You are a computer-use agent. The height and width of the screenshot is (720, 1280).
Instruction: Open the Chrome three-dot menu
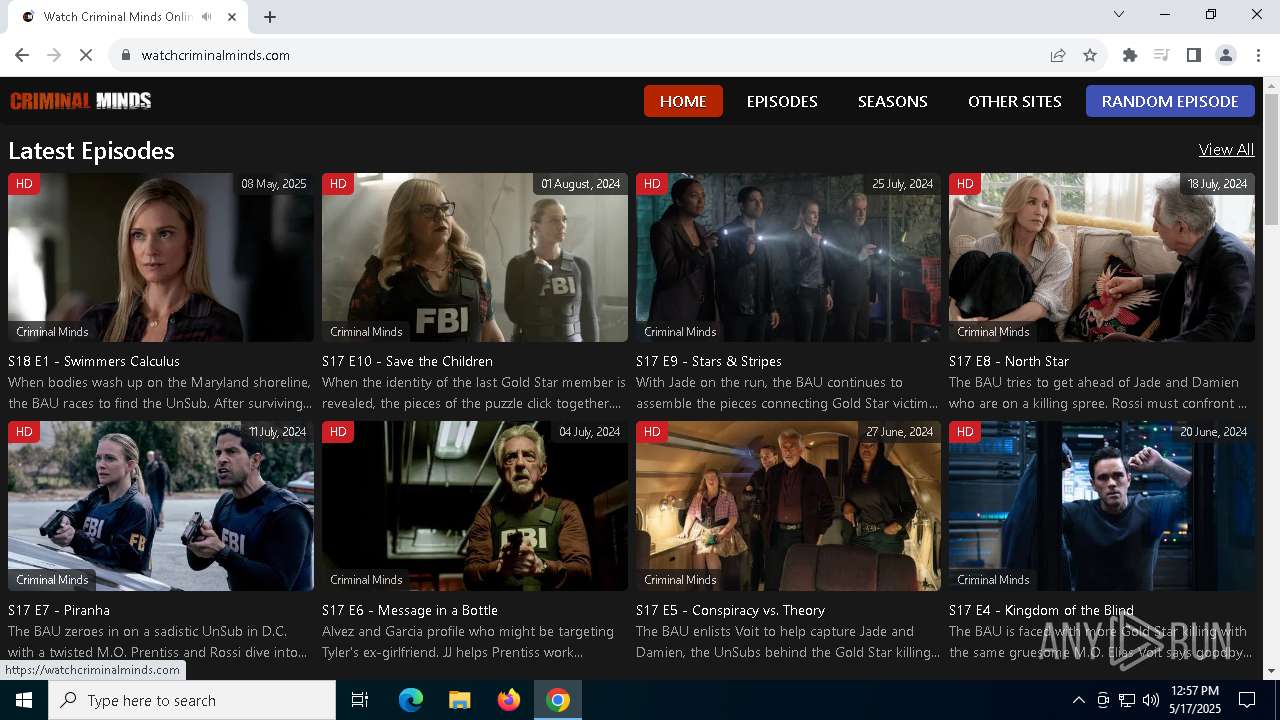click(1258, 55)
